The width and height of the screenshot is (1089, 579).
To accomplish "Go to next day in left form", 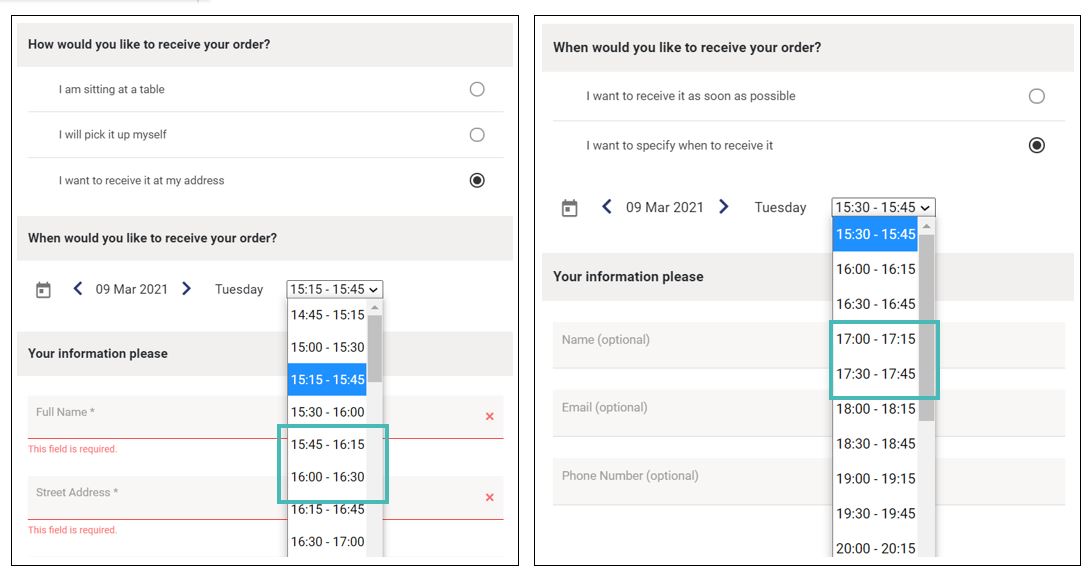I will click(x=186, y=288).
